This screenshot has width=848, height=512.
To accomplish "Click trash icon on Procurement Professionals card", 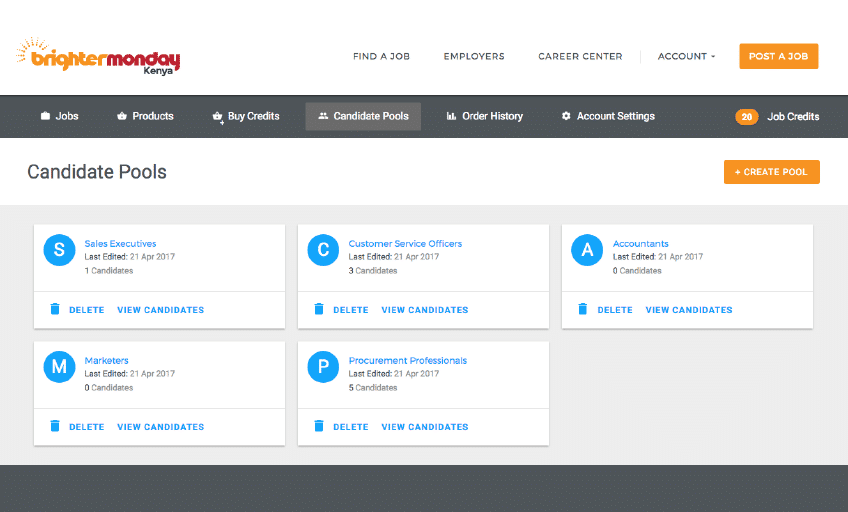I will point(319,427).
